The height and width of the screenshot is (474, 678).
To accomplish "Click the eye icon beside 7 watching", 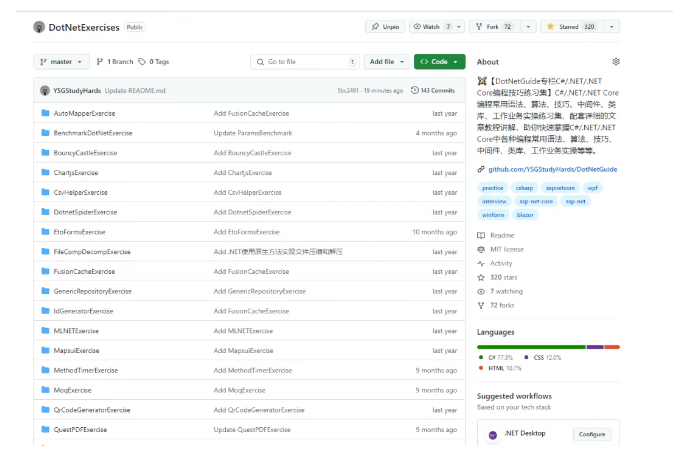I will click(x=481, y=291).
